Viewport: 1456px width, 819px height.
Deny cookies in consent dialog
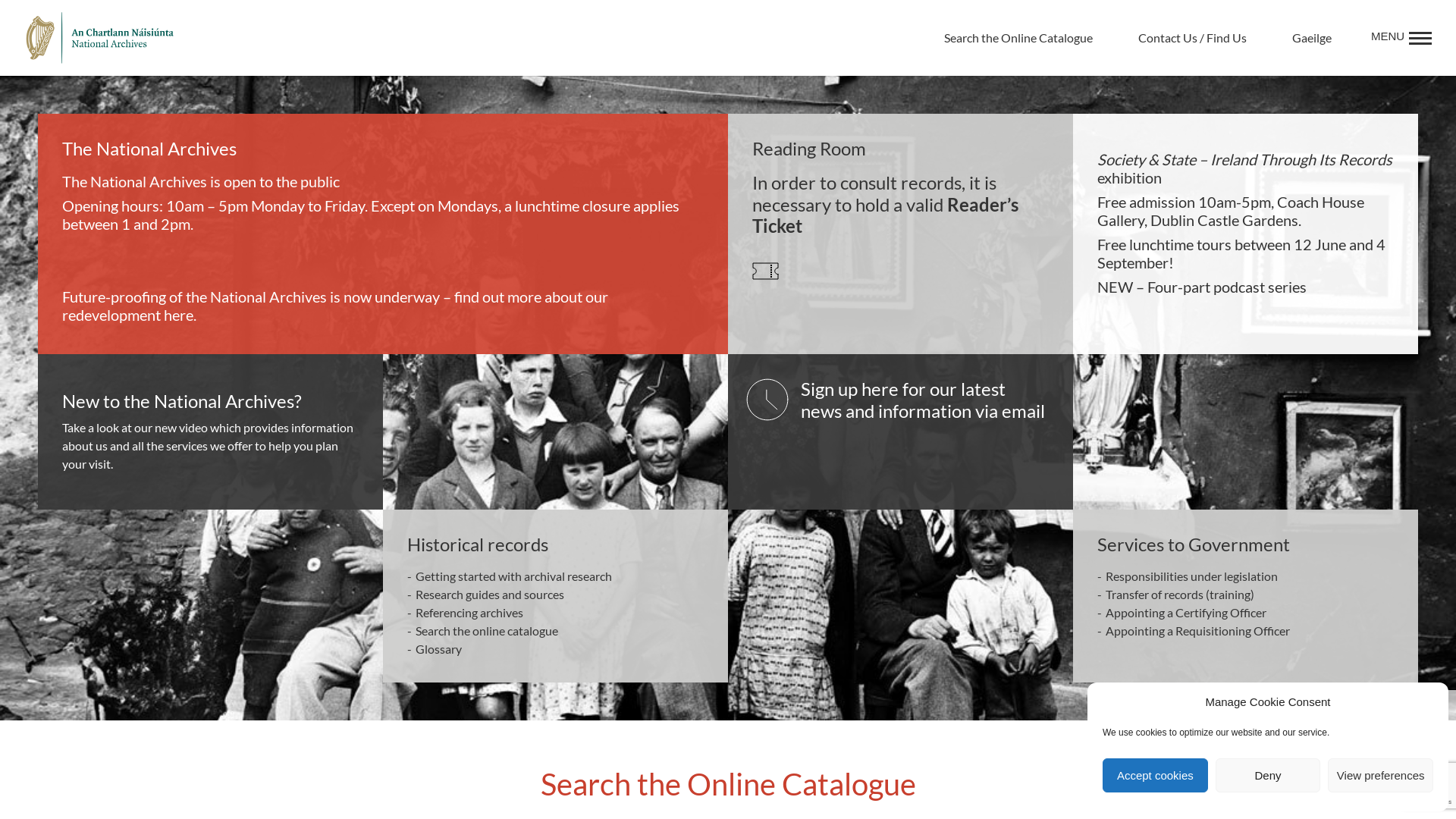[1267, 775]
